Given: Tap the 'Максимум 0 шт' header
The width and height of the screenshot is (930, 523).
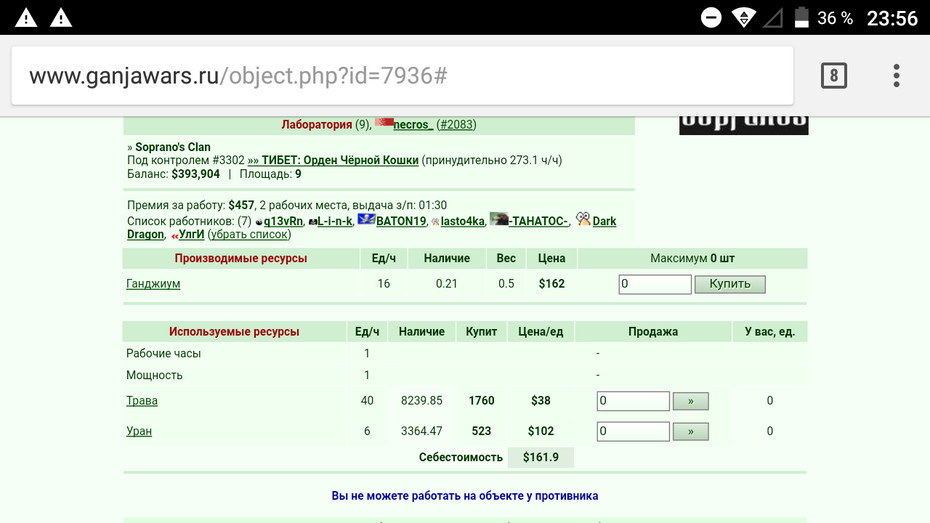Looking at the screenshot, I should coord(692,259).
